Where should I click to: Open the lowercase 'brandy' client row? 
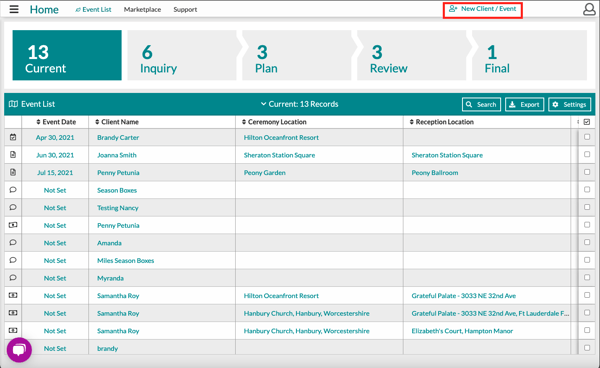click(108, 348)
